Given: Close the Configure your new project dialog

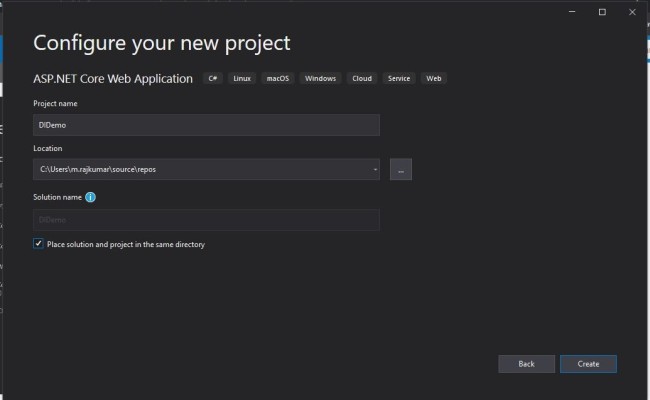Looking at the screenshot, I should pyautogui.click(x=631, y=12).
